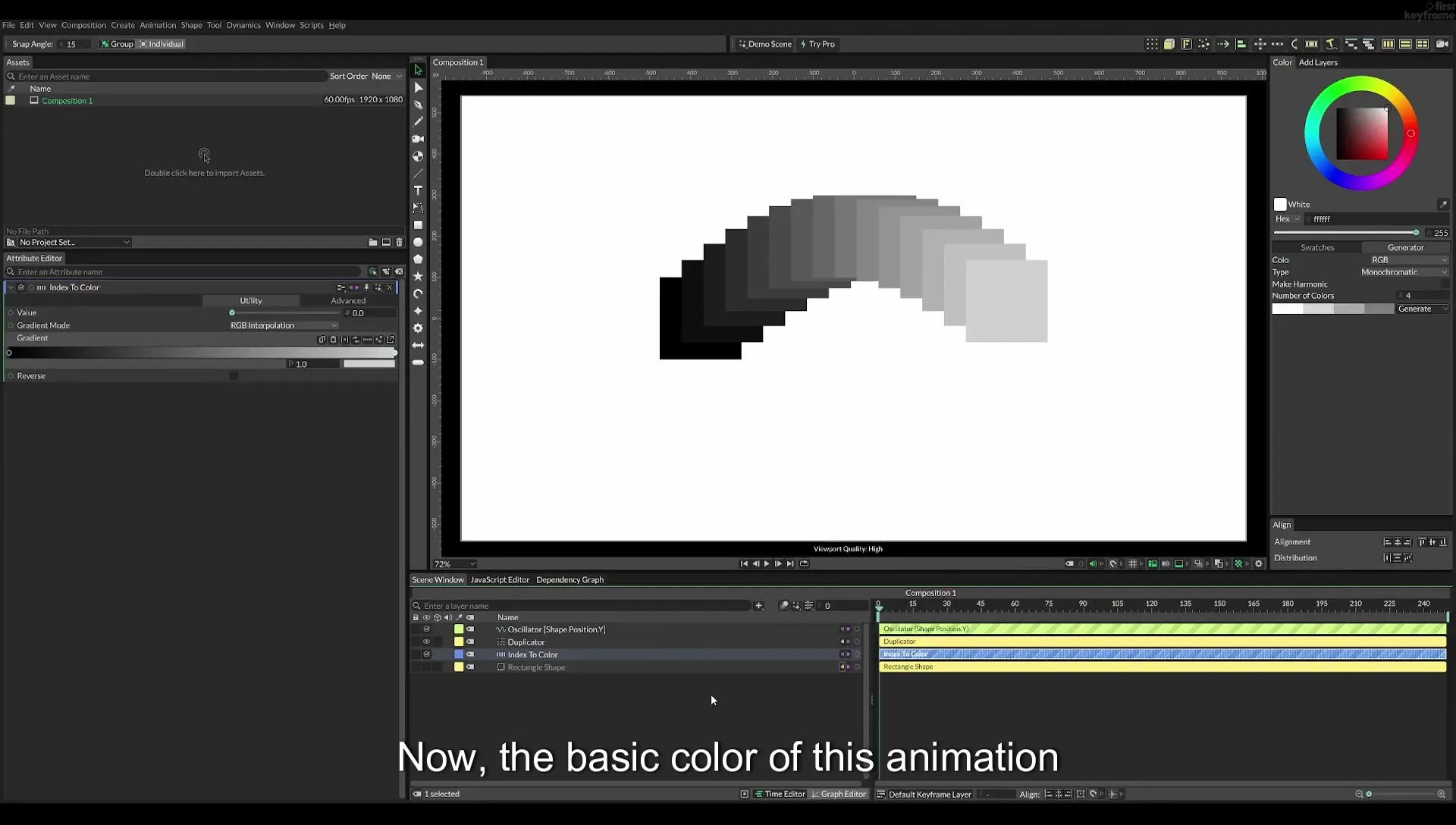The height and width of the screenshot is (825, 1456).
Task: Switch to the Dependency Graph tab
Action: tap(570, 580)
